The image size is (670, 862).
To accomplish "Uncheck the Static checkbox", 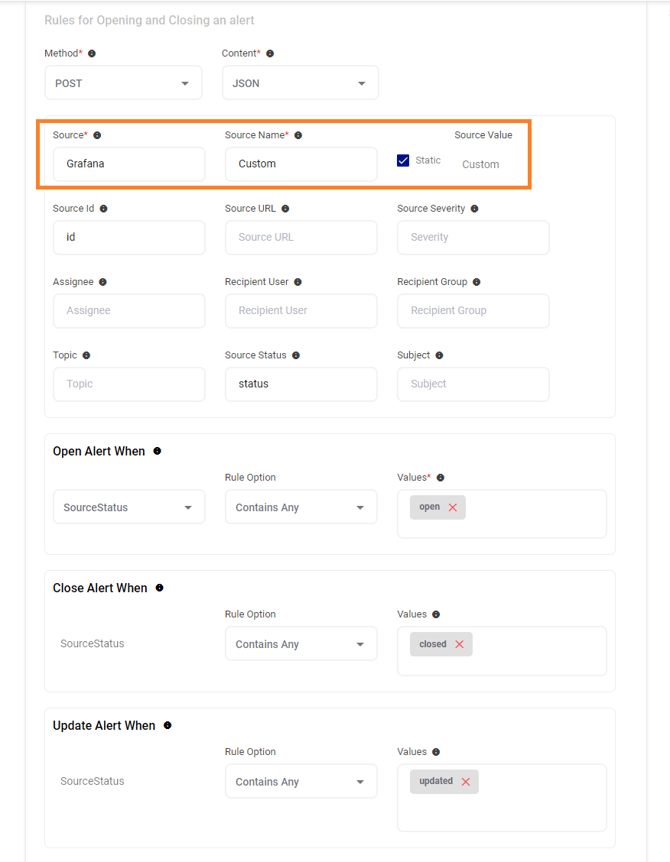I will [x=403, y=160].
